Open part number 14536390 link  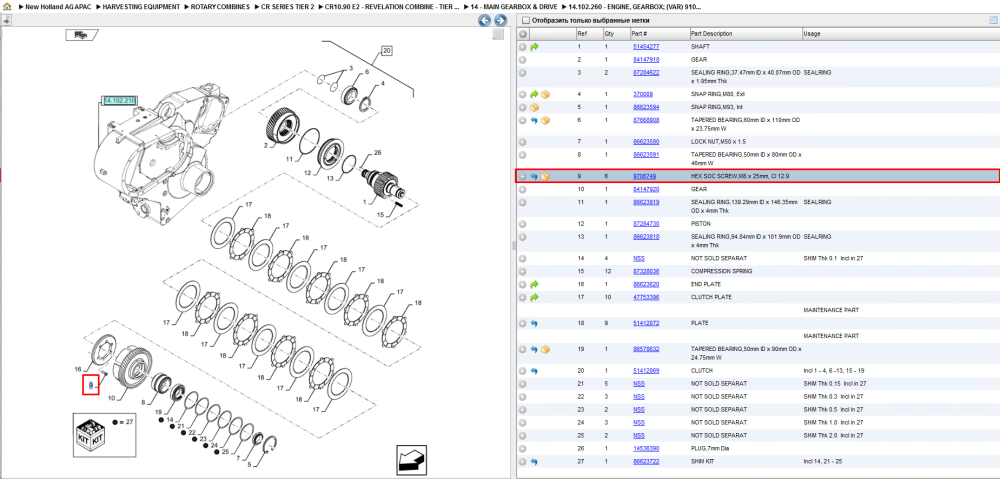(x=645, y=448)
